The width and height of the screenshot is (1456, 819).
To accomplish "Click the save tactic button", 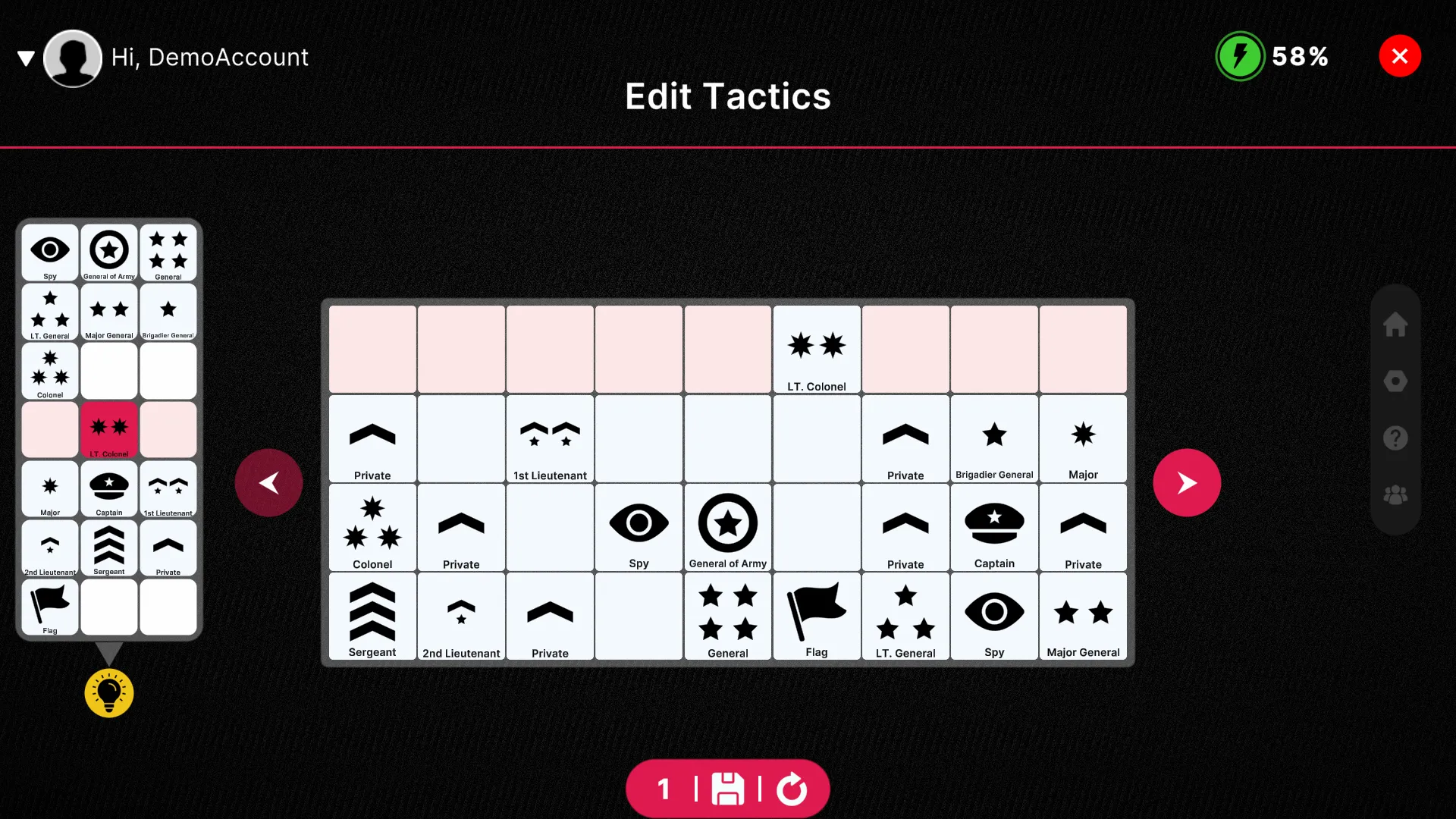I will (x=728, y=789).
